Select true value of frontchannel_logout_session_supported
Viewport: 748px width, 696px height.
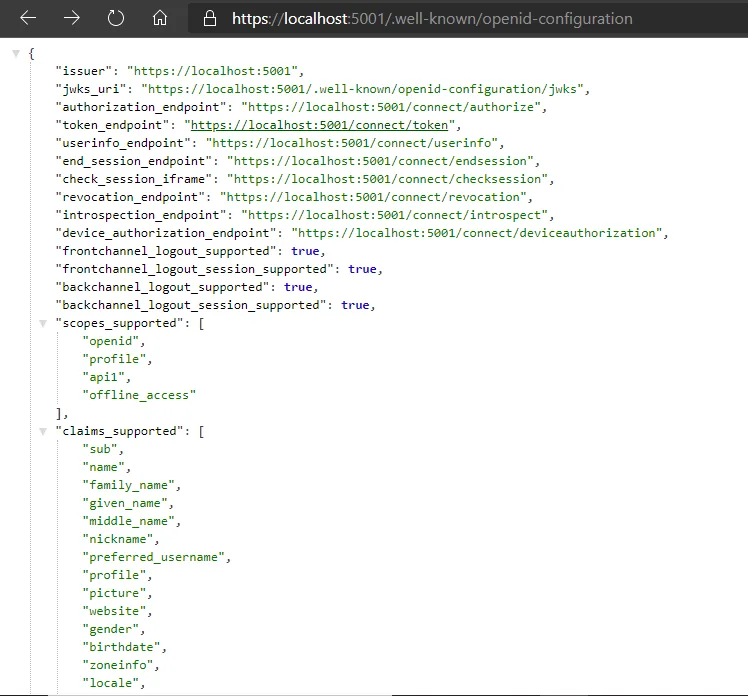coord(363,270)
